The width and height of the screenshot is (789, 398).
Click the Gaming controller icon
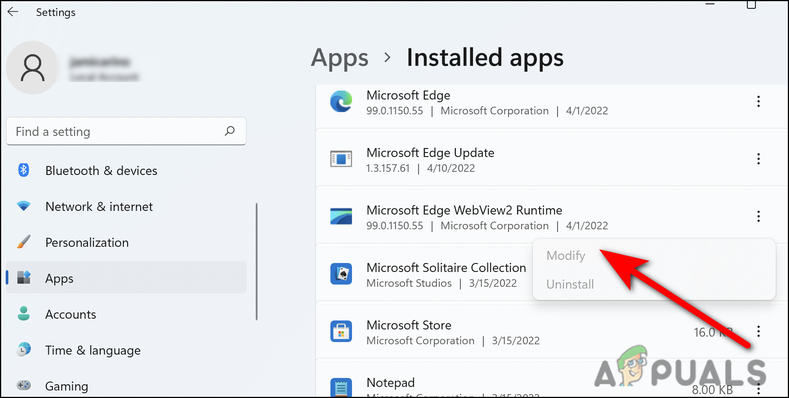point(24,386)
